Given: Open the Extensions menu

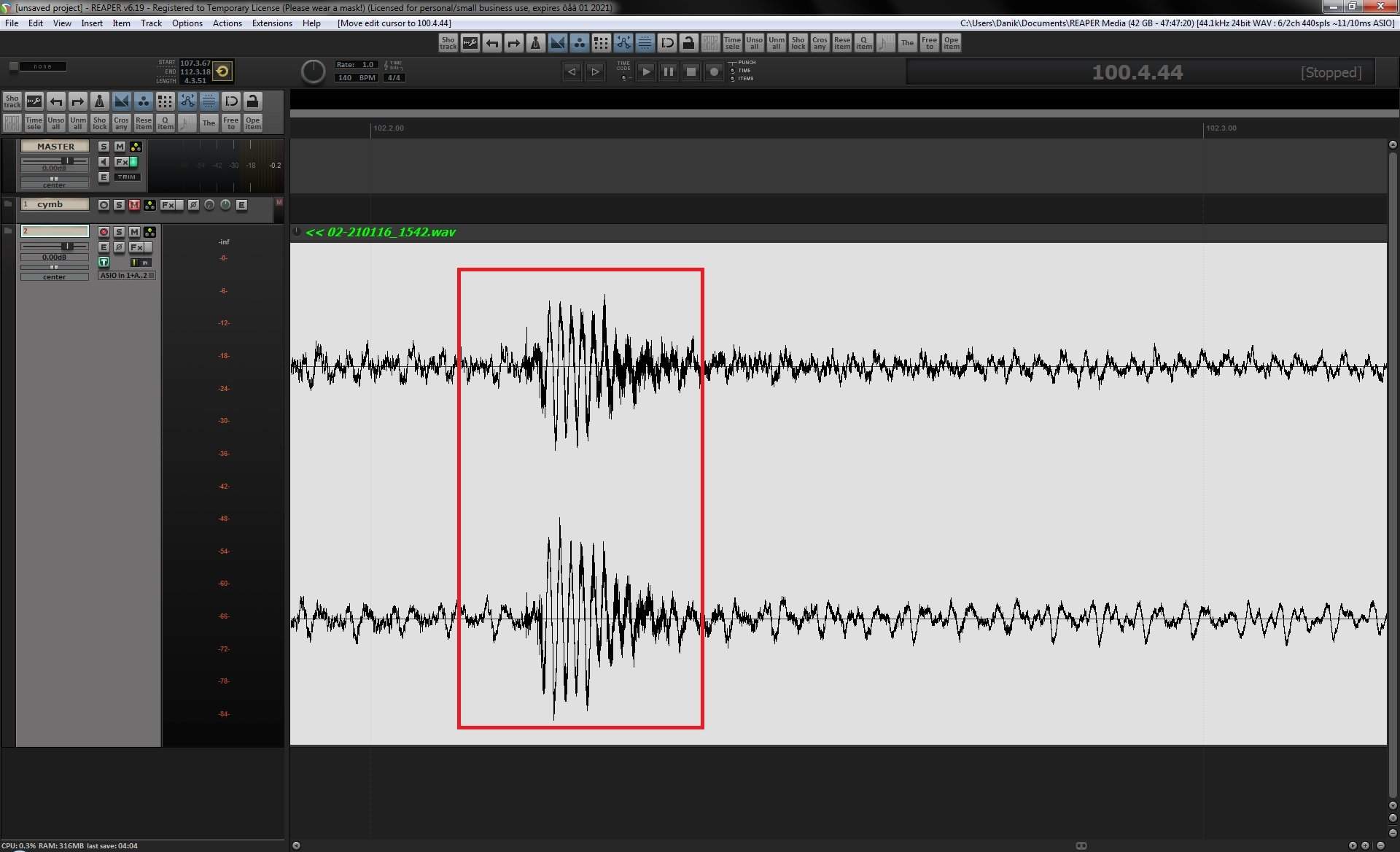Looking at the screenshot, I should tap(271, 23).
